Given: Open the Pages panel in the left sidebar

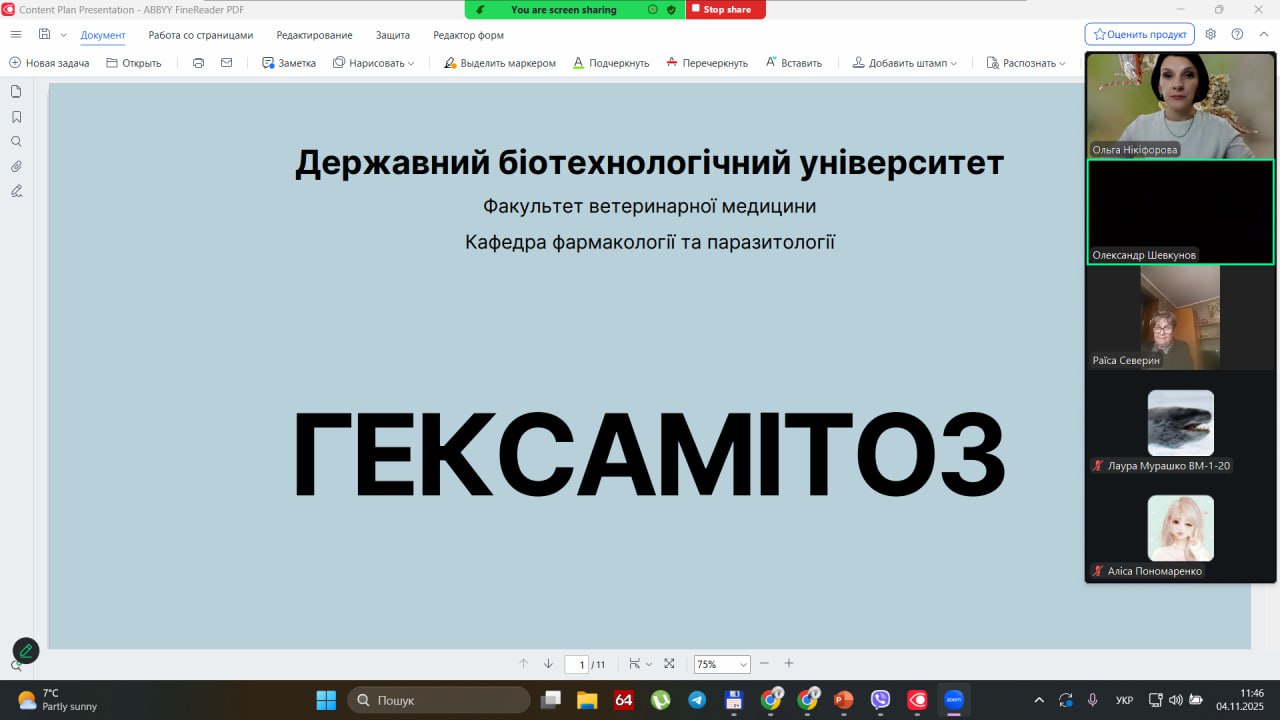Looking at the screenshot, I should (x=16, y=91).
